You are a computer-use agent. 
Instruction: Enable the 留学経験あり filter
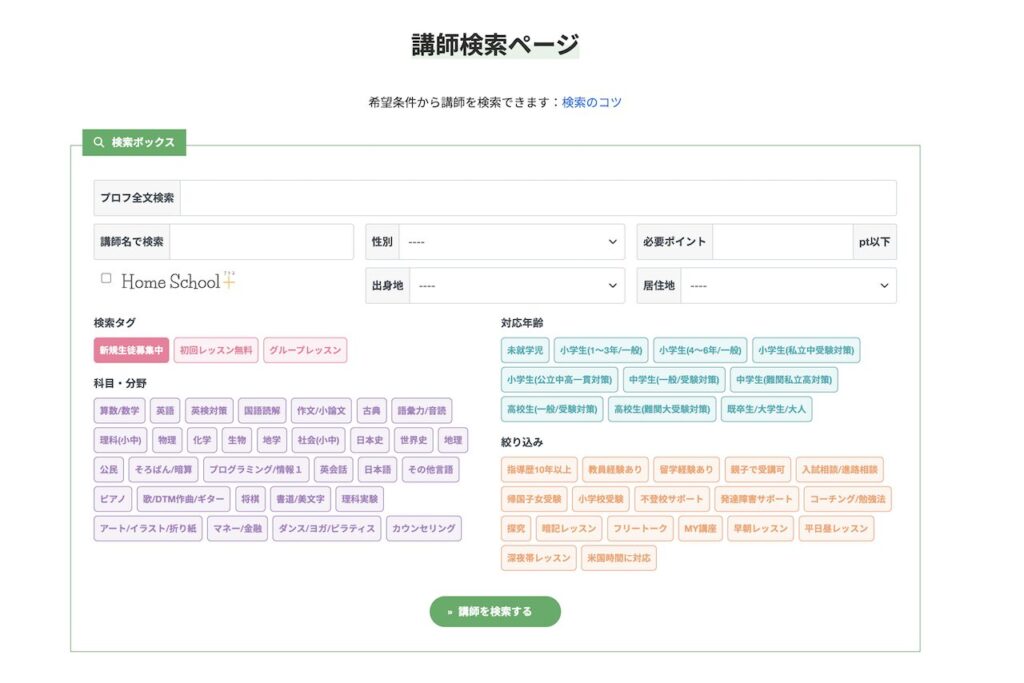tap(686, 469)
